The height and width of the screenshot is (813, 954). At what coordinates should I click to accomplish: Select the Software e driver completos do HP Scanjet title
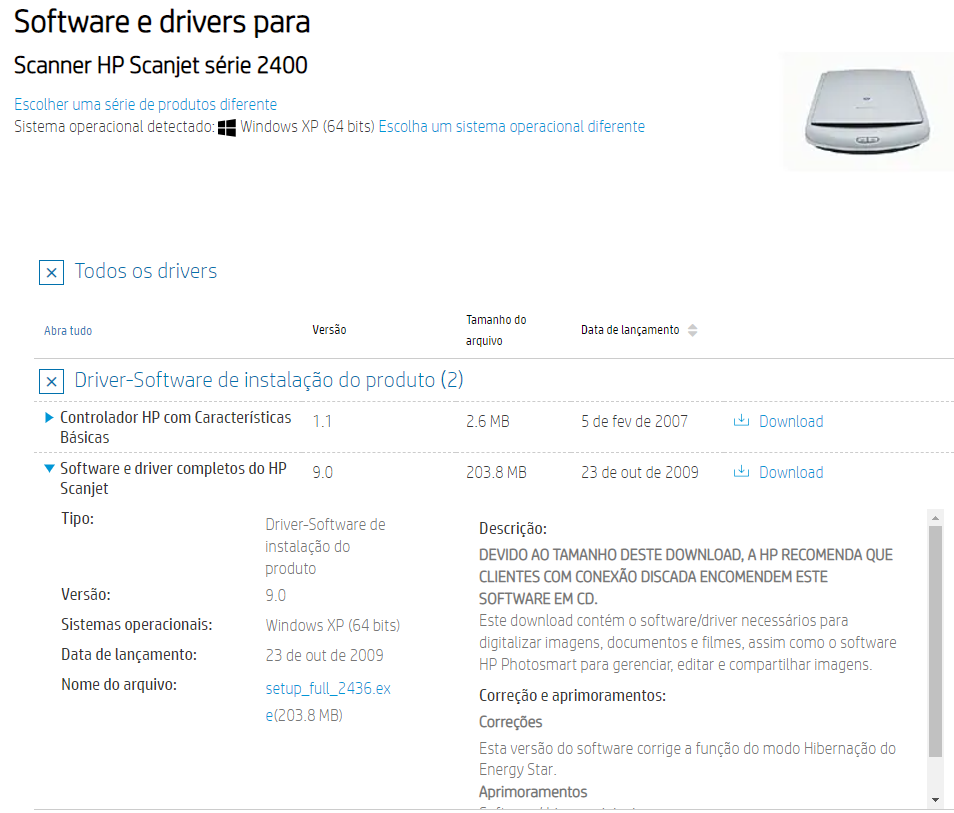tap(173, 478)
